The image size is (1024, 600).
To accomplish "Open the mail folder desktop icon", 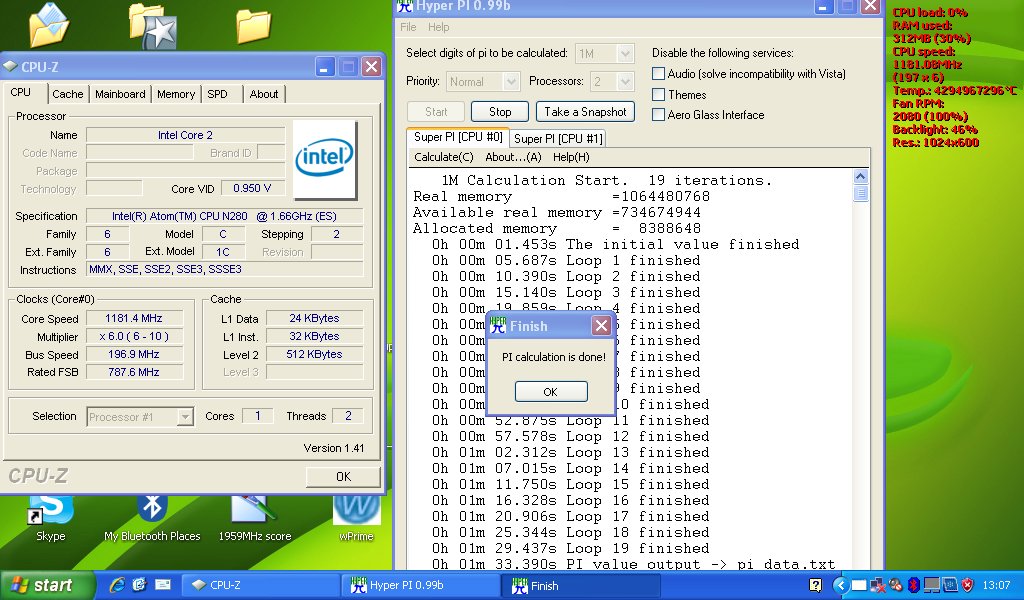I will (x=49, y=25).
